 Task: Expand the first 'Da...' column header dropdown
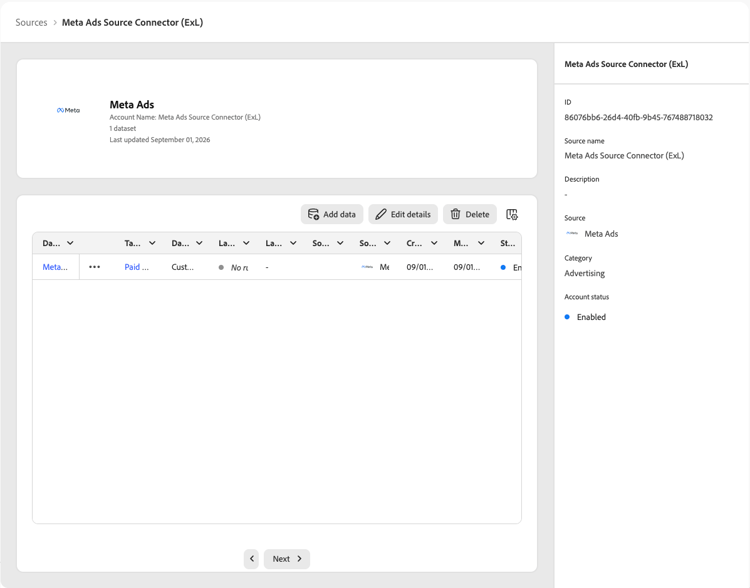70,243
